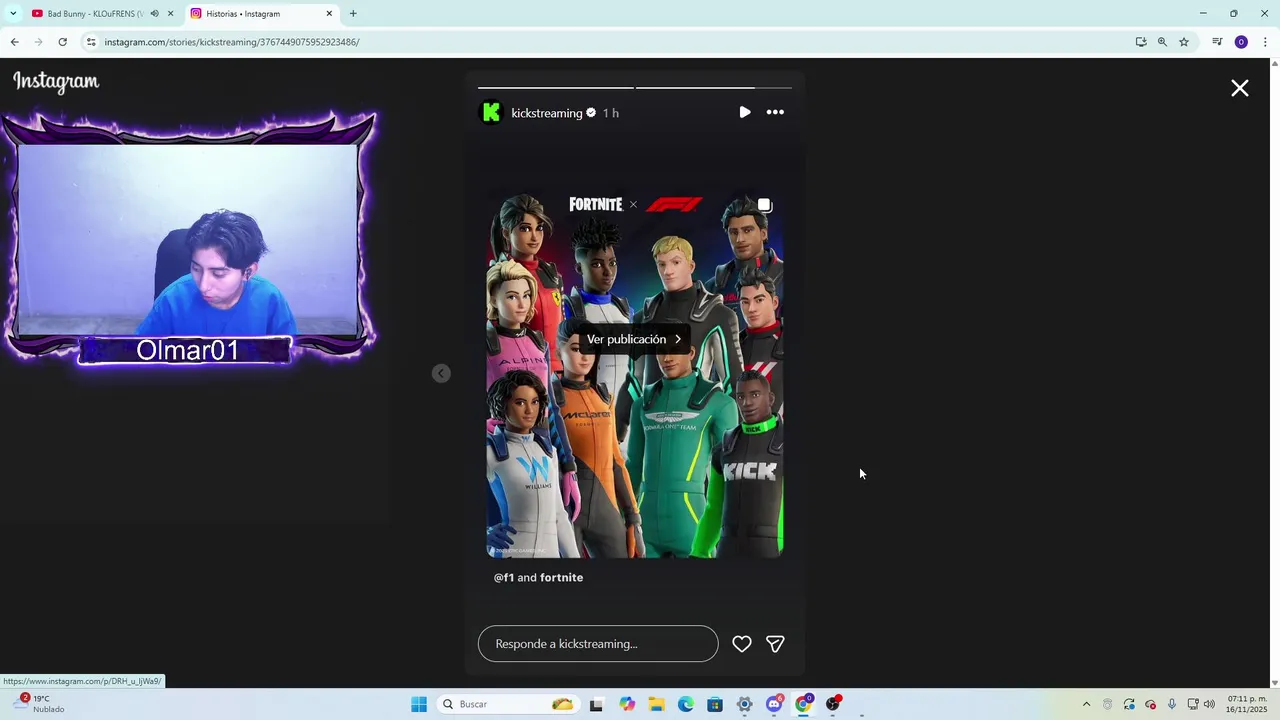Click the site information icon in address bar

tap(91, 42)
